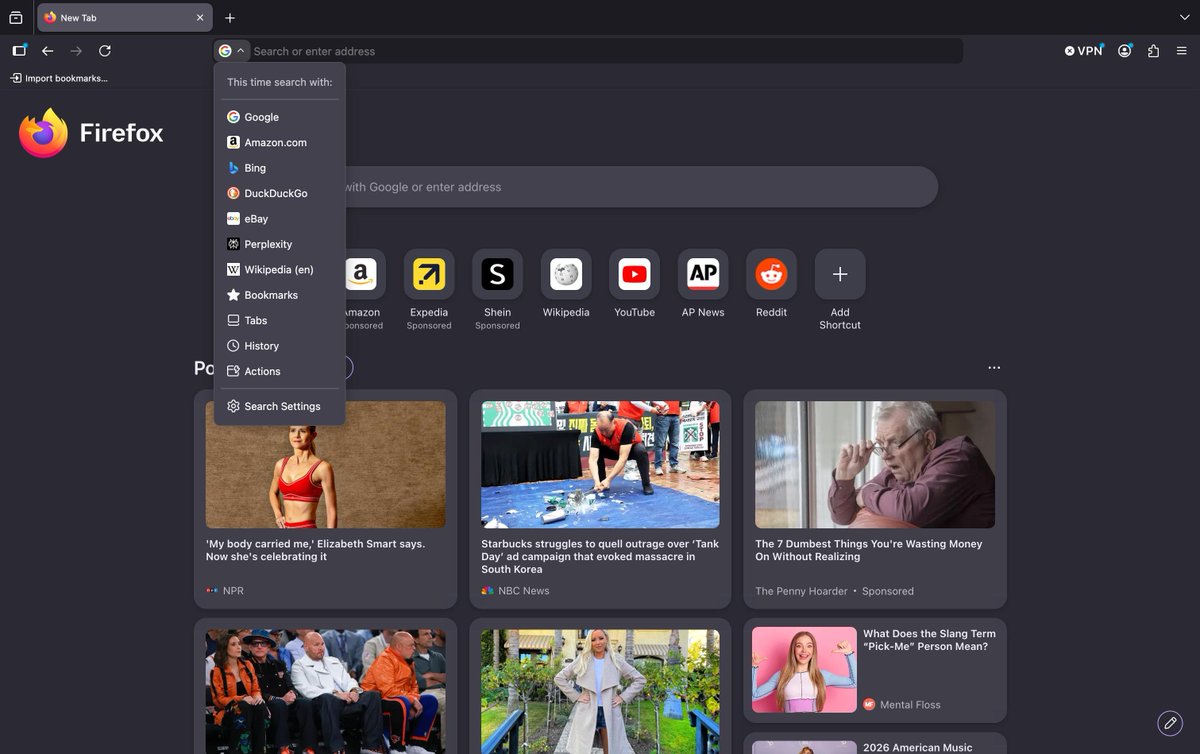Open the woman in coat story thumbnail
1200x754 pixels.
[x=600, y=691]
